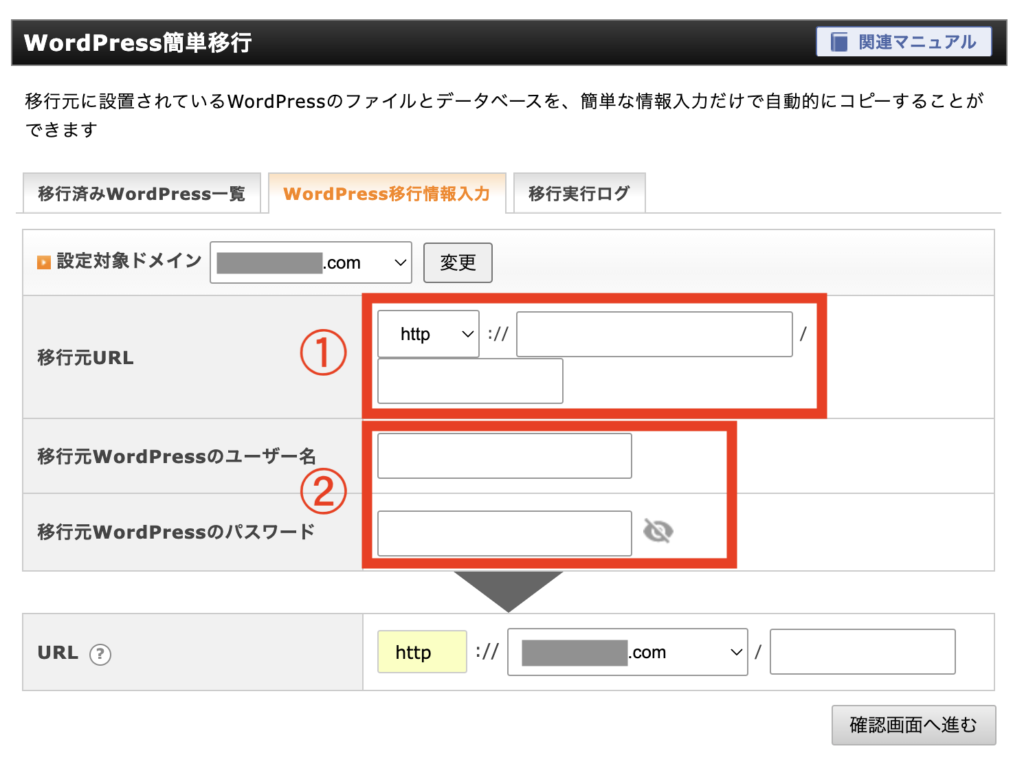Focus the 移行元URL path input field
The width and height of the screenshot is (1024, 764).
pos(470,381)
